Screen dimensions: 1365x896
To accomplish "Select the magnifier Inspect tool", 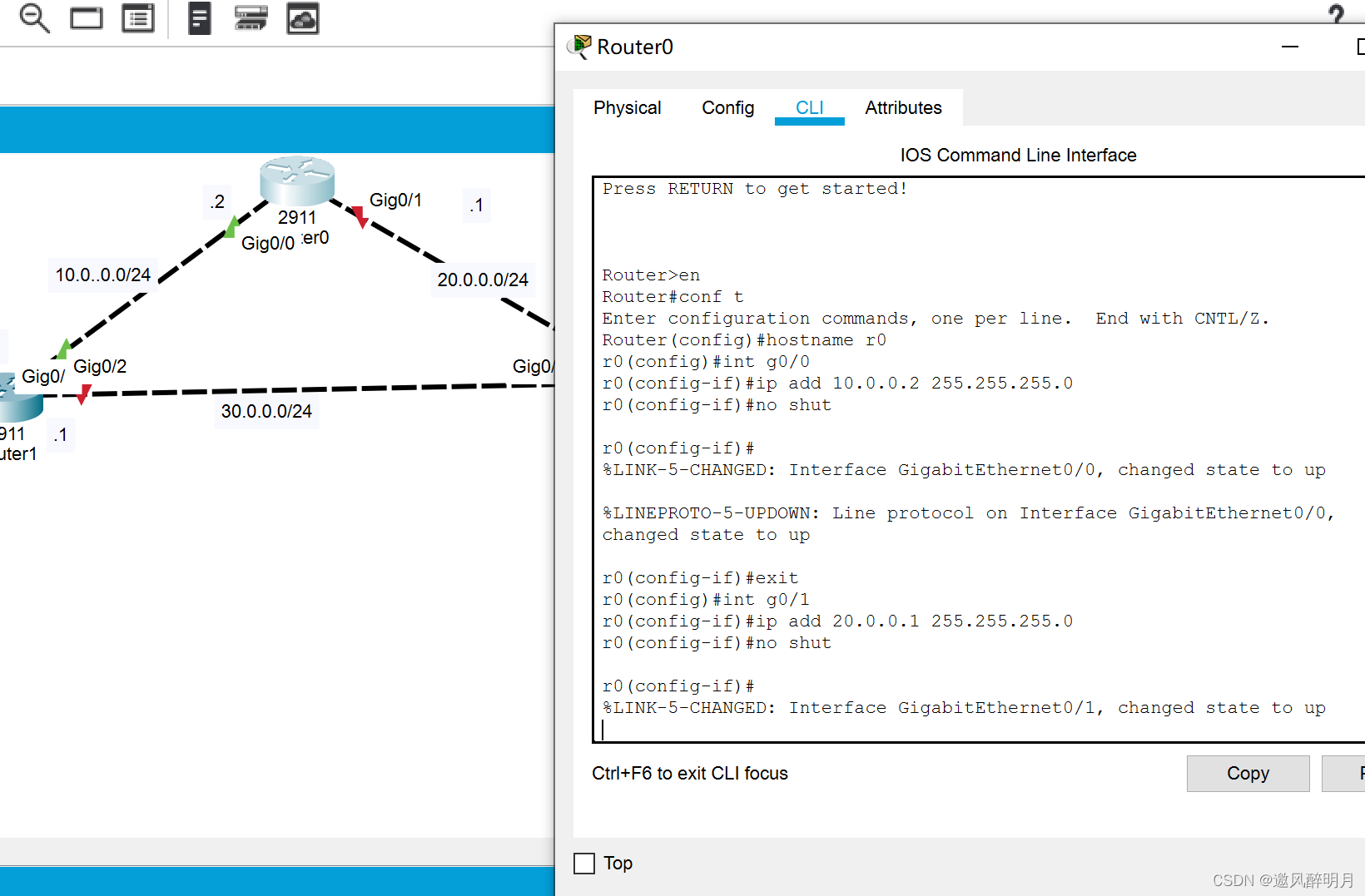I will click(34, 17).
